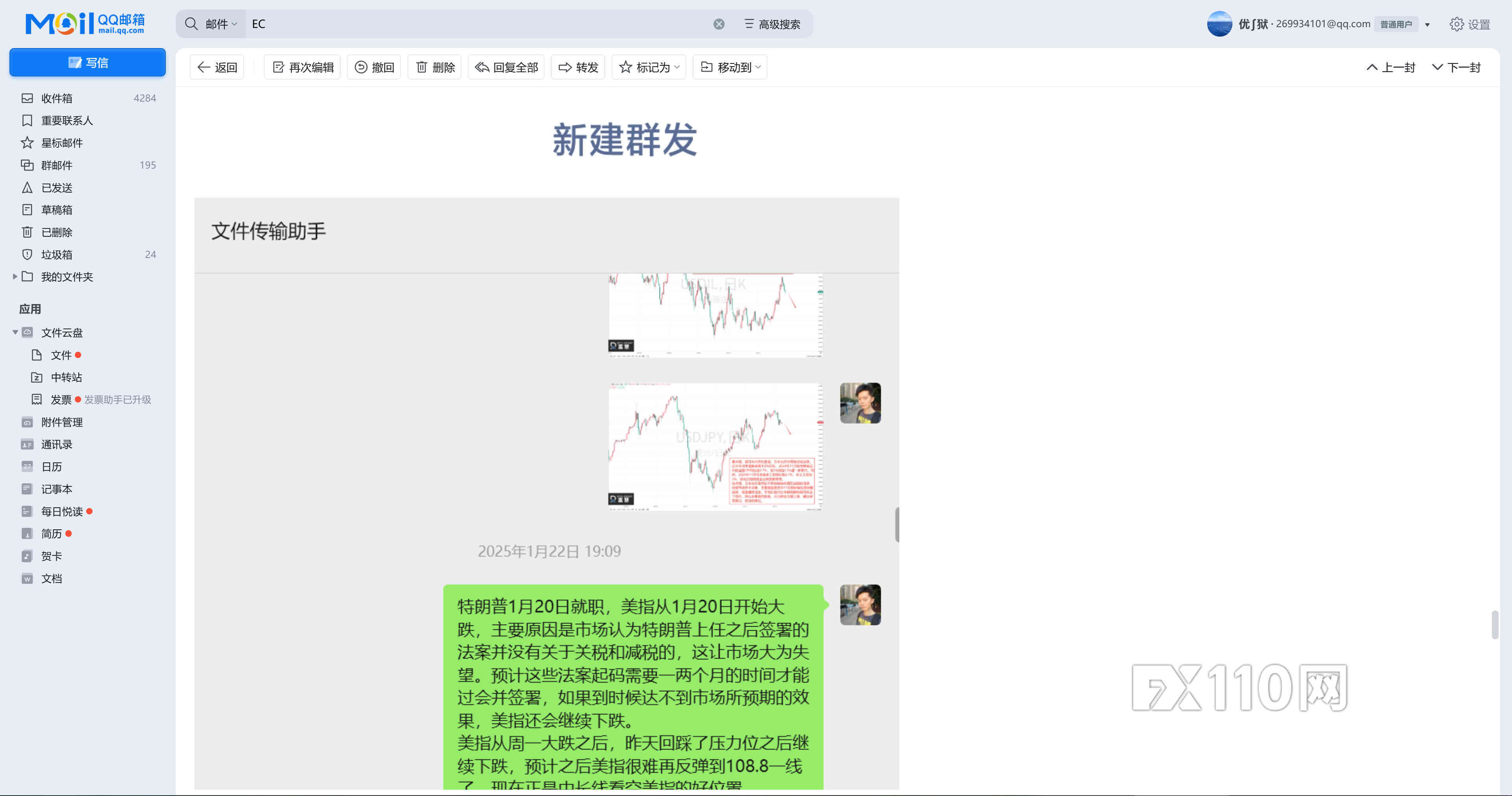
Task: Click 删除 to delete the email
Action: click(435, 67)
